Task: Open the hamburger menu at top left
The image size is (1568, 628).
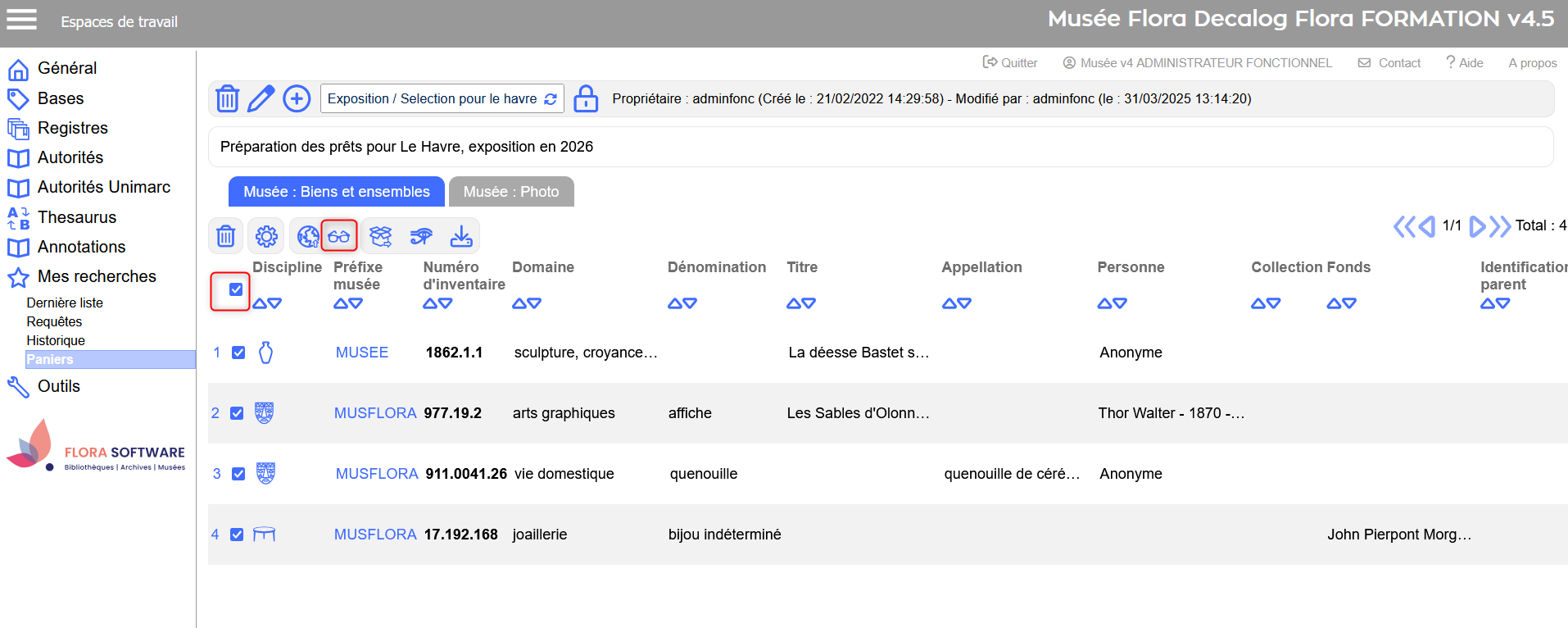Action: [x=22, y=20]
